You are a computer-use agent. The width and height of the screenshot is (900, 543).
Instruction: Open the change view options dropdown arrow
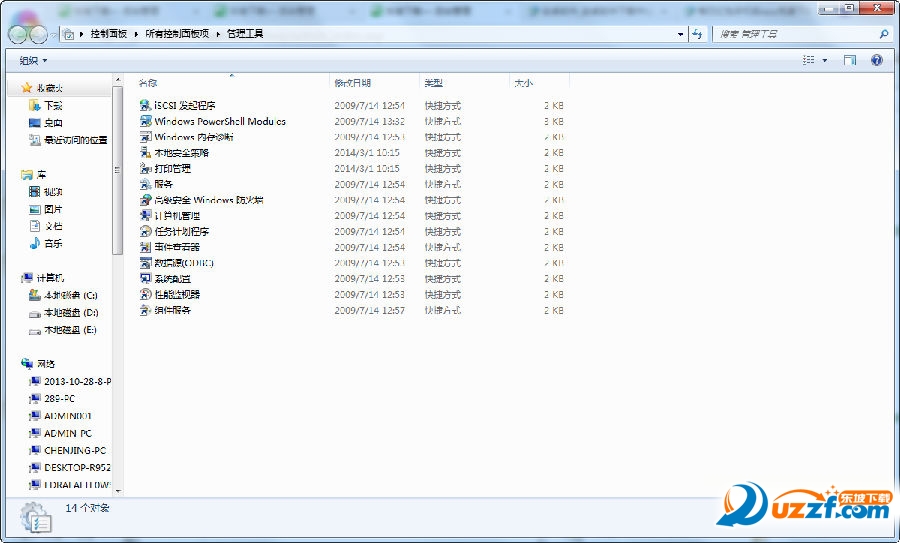[825, 60]
